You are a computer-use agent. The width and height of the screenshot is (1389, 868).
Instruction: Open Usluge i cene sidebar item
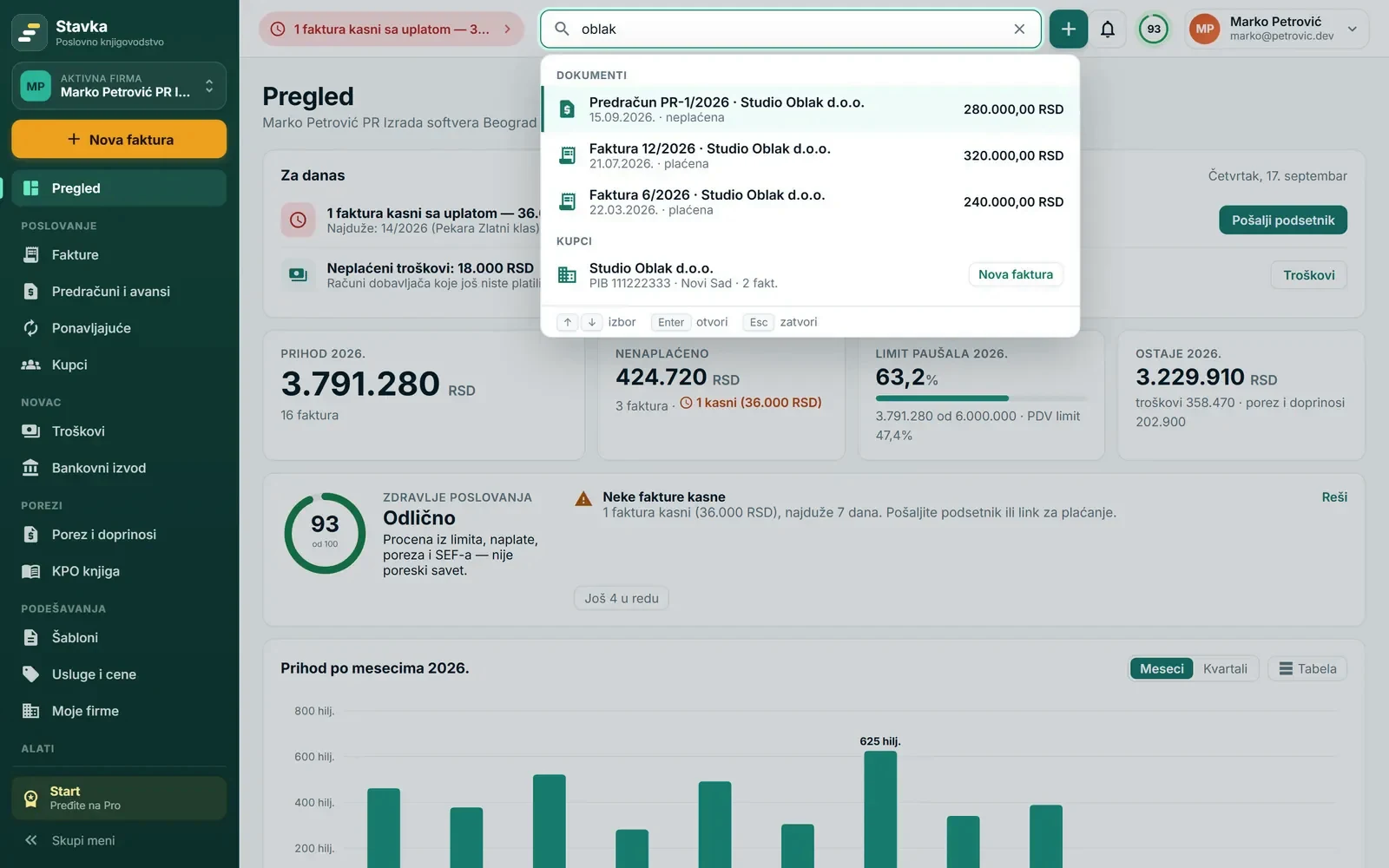coord(119,674)
